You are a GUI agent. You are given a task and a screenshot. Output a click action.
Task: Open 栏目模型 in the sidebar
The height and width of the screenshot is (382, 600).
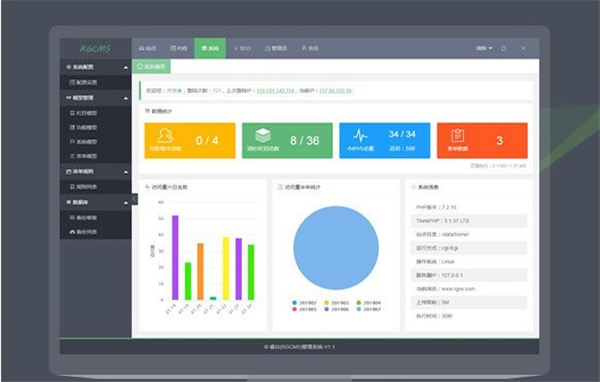(x=95, y=113)
